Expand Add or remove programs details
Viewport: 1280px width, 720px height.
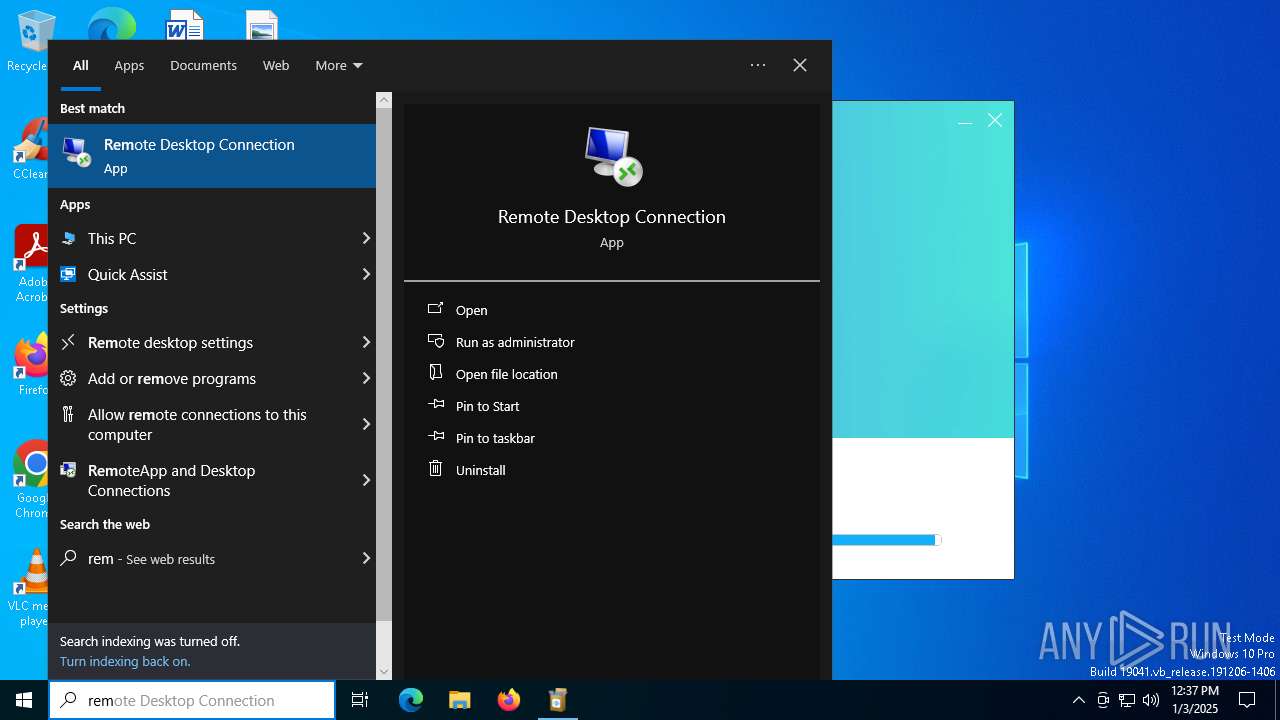coord(366,378)
